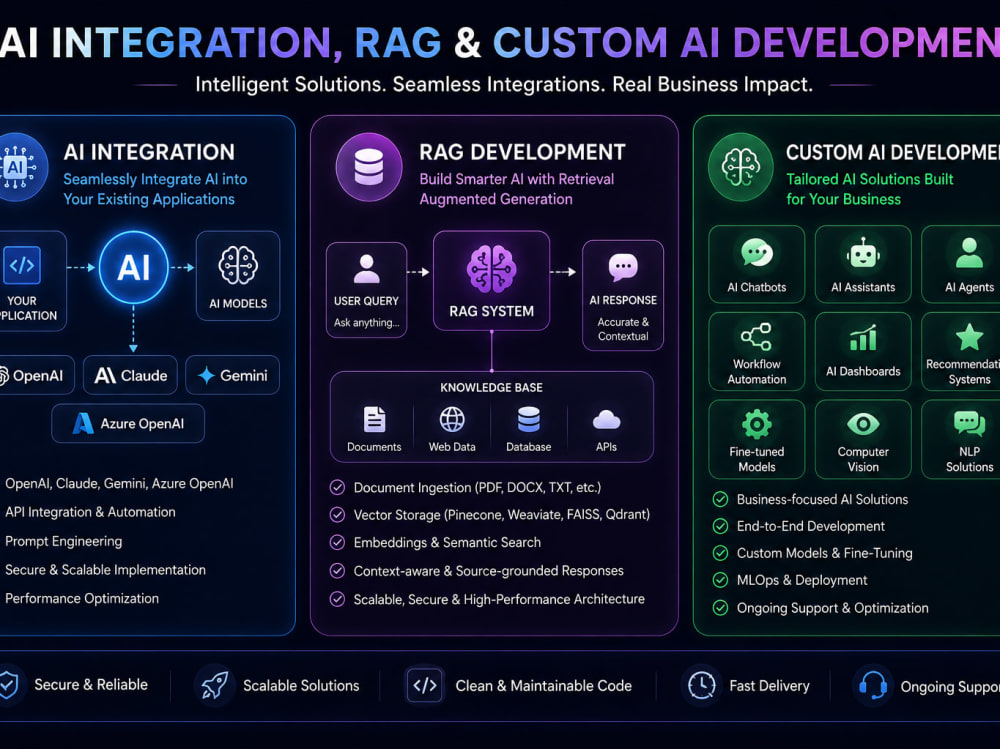The height and width of the screenshot is (749, 1000).
Task: Click checkmark beside Ongoing Support & Optimization
Action: (721, 607)
